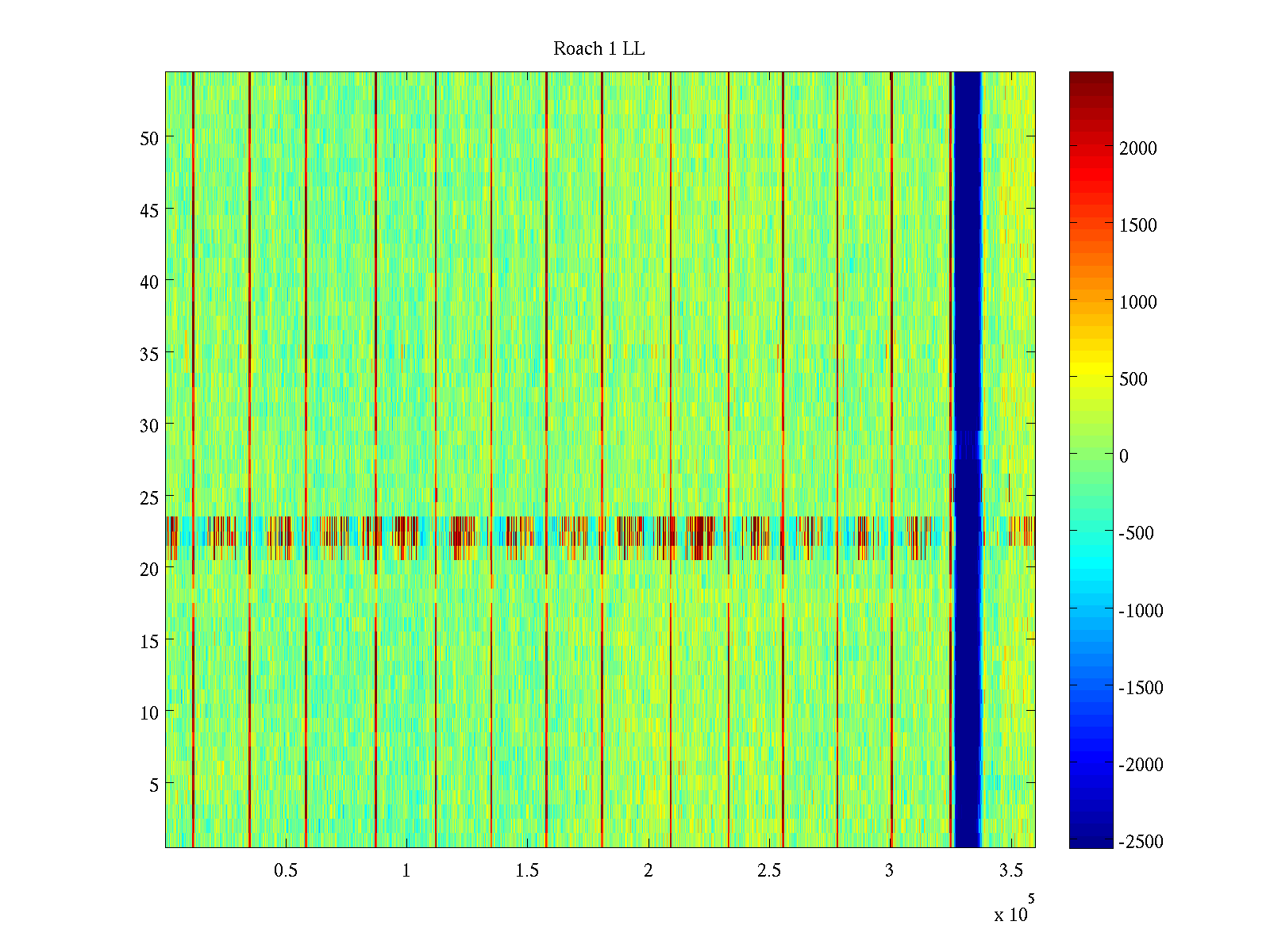Click the dark blue bottom of the colorbar
The image size is (1270, 952).
[1091, 839]
